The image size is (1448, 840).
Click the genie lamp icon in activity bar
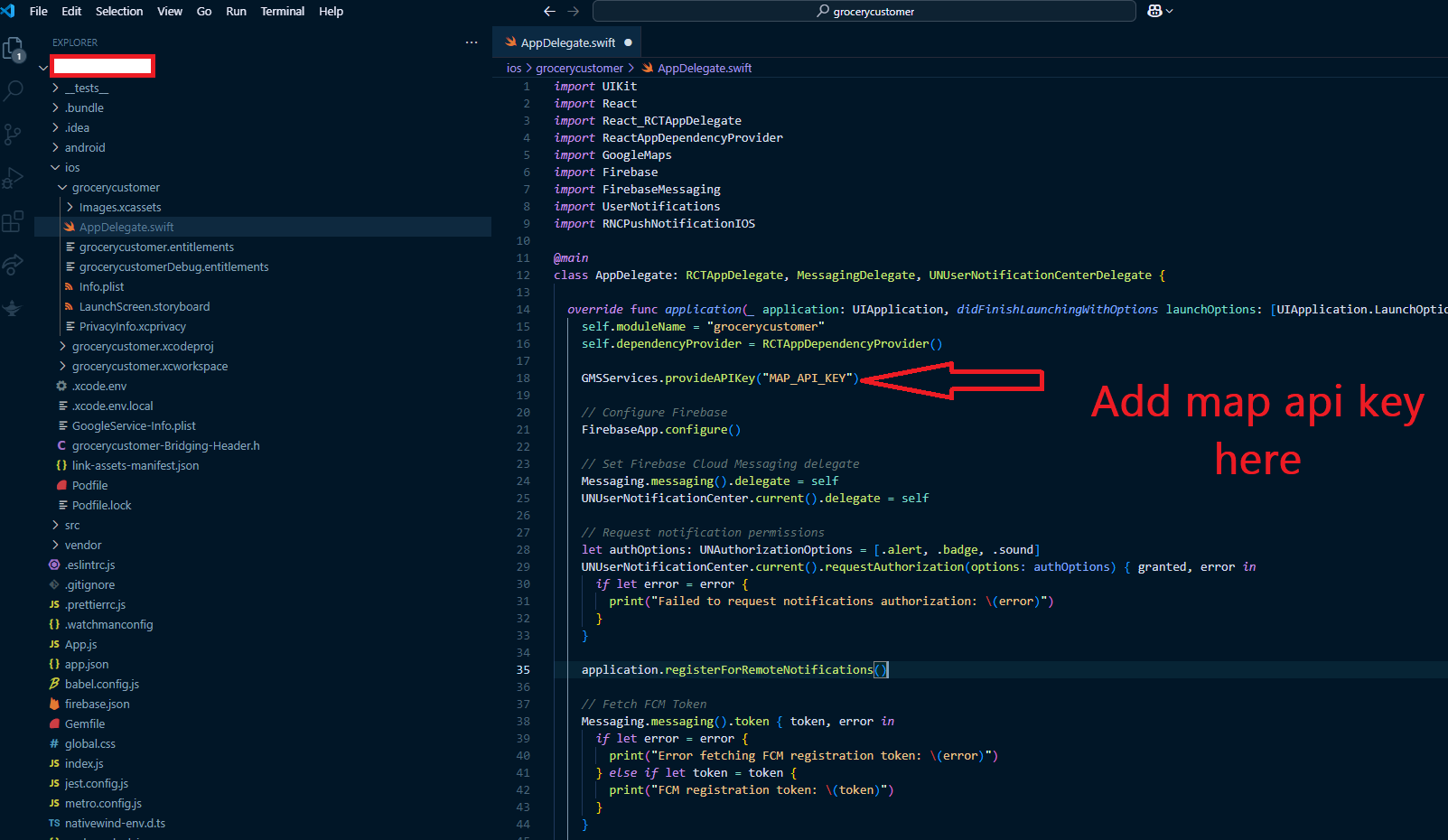[13, 308]
